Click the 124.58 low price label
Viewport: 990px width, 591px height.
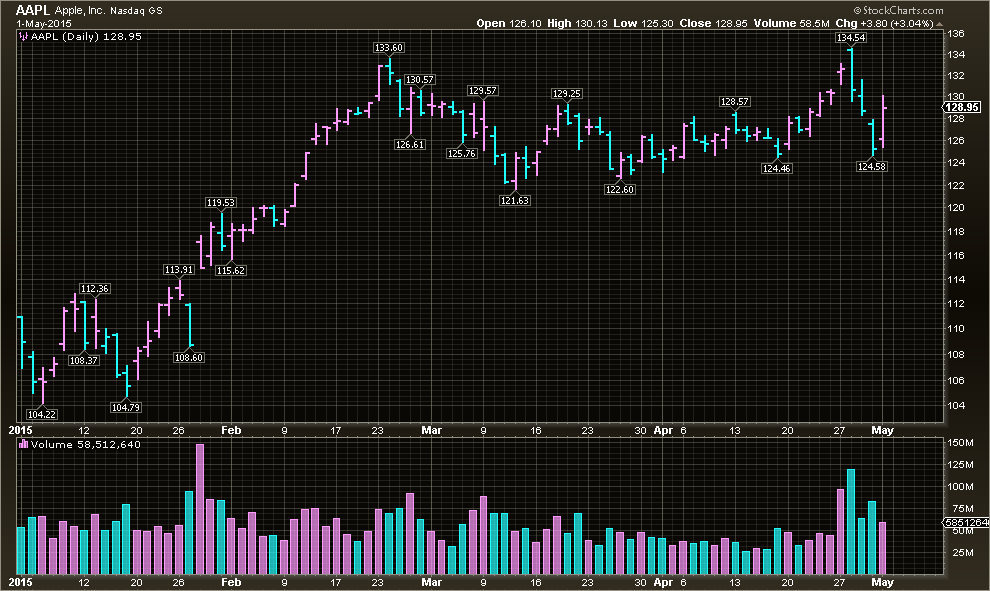click(x=872, y=167)
